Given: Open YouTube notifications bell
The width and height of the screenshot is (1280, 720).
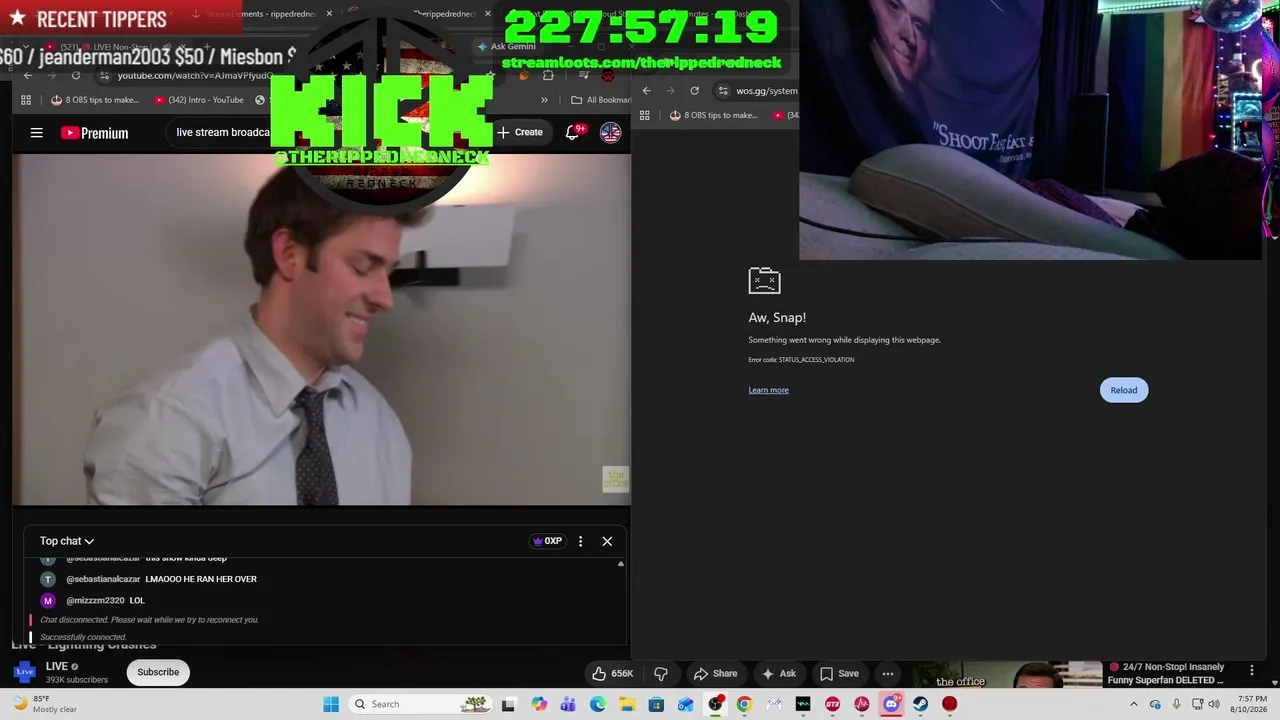Looking at the screenshot, I should pyautogui.click(x=575, y=132).
